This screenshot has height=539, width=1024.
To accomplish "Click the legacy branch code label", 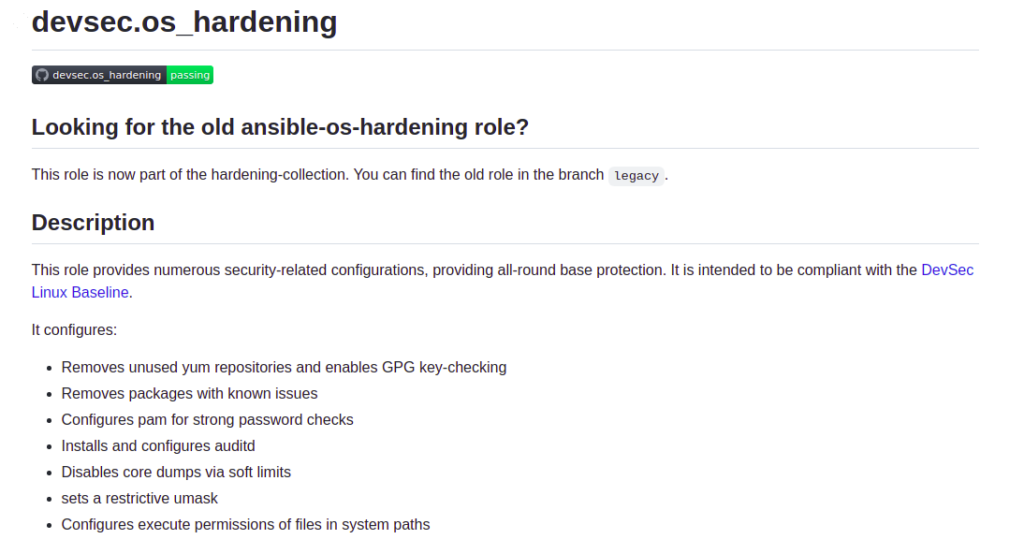I will 636,176.
